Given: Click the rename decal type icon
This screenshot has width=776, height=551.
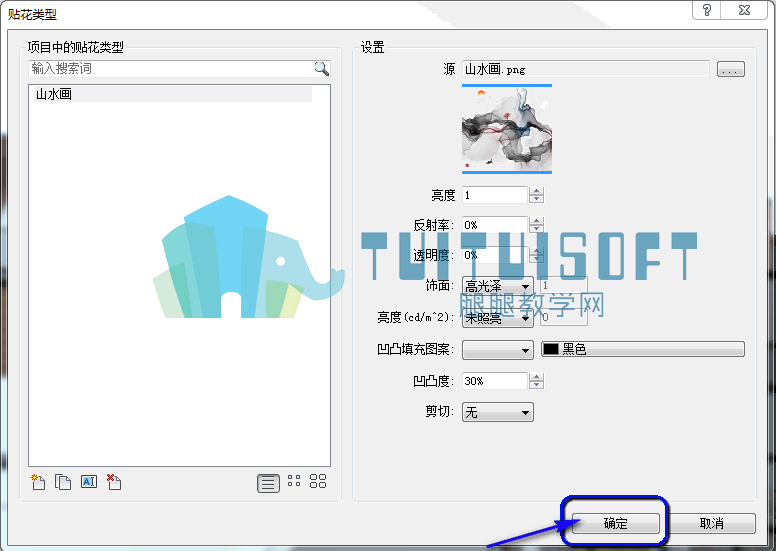Looking at the screenshot, I should point(89,482).
